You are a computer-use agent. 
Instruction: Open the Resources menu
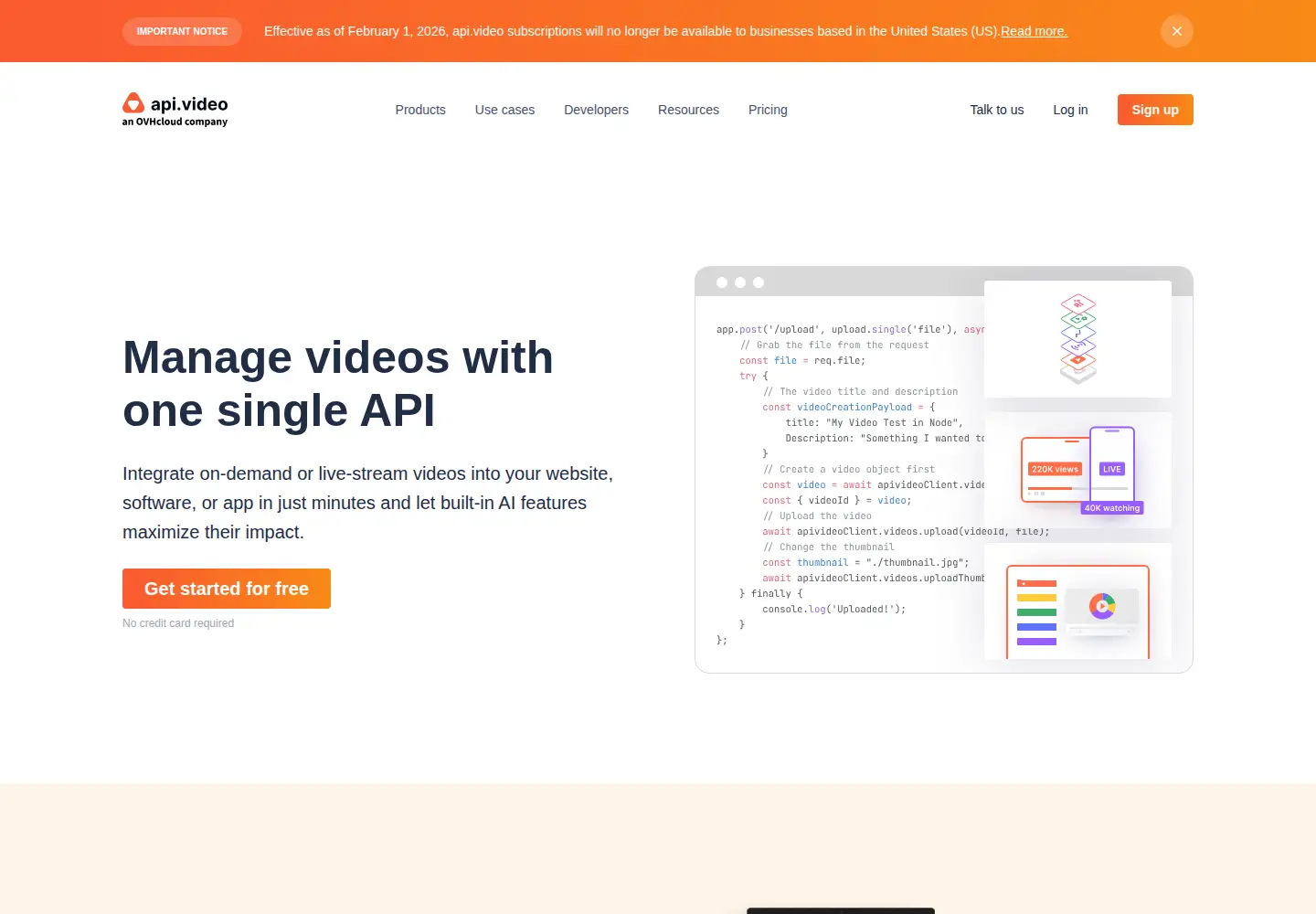pyautogui.click(x=688, y=110)
